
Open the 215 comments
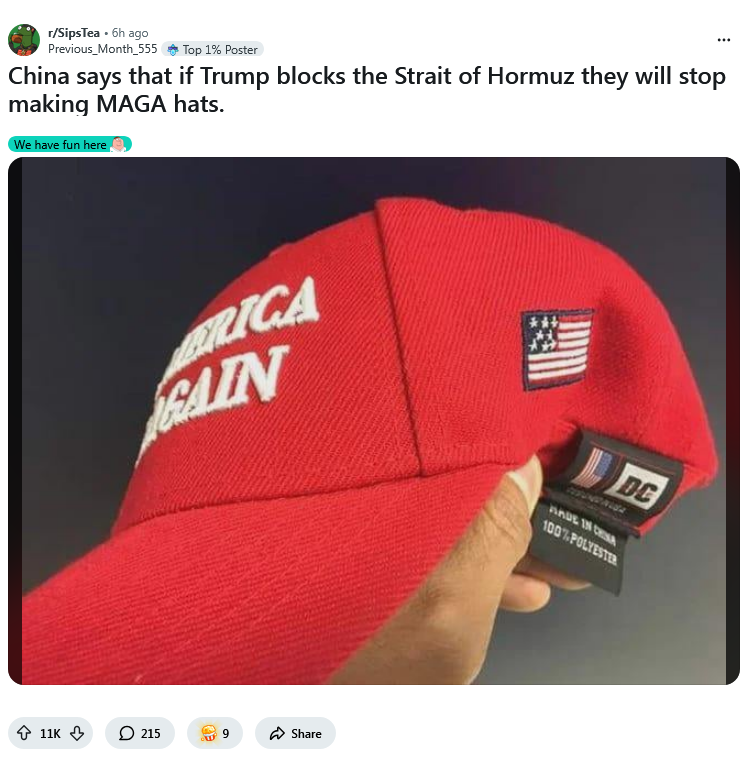click(x=140, y=733)
